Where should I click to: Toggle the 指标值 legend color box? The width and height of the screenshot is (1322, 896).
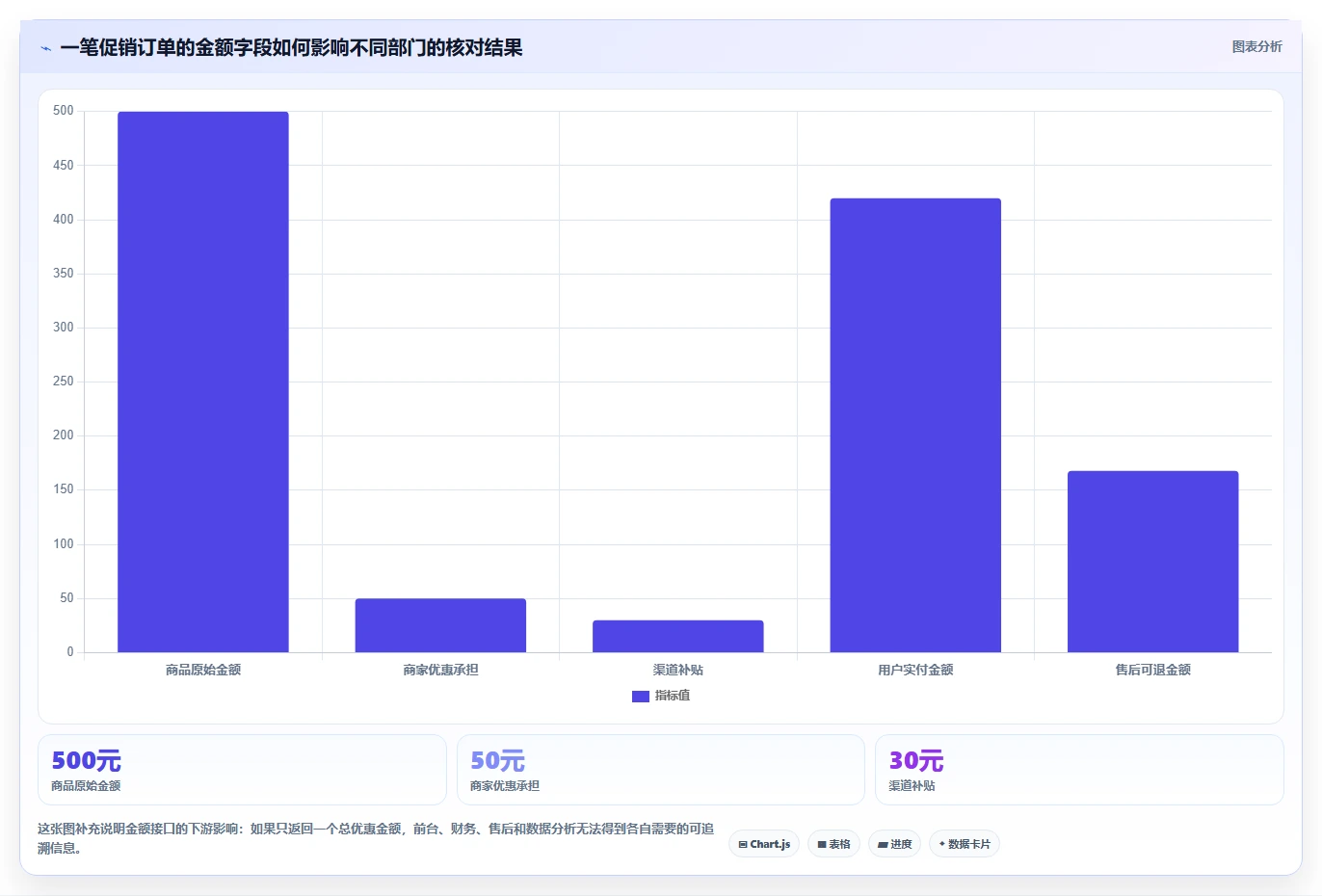point(641,697)
